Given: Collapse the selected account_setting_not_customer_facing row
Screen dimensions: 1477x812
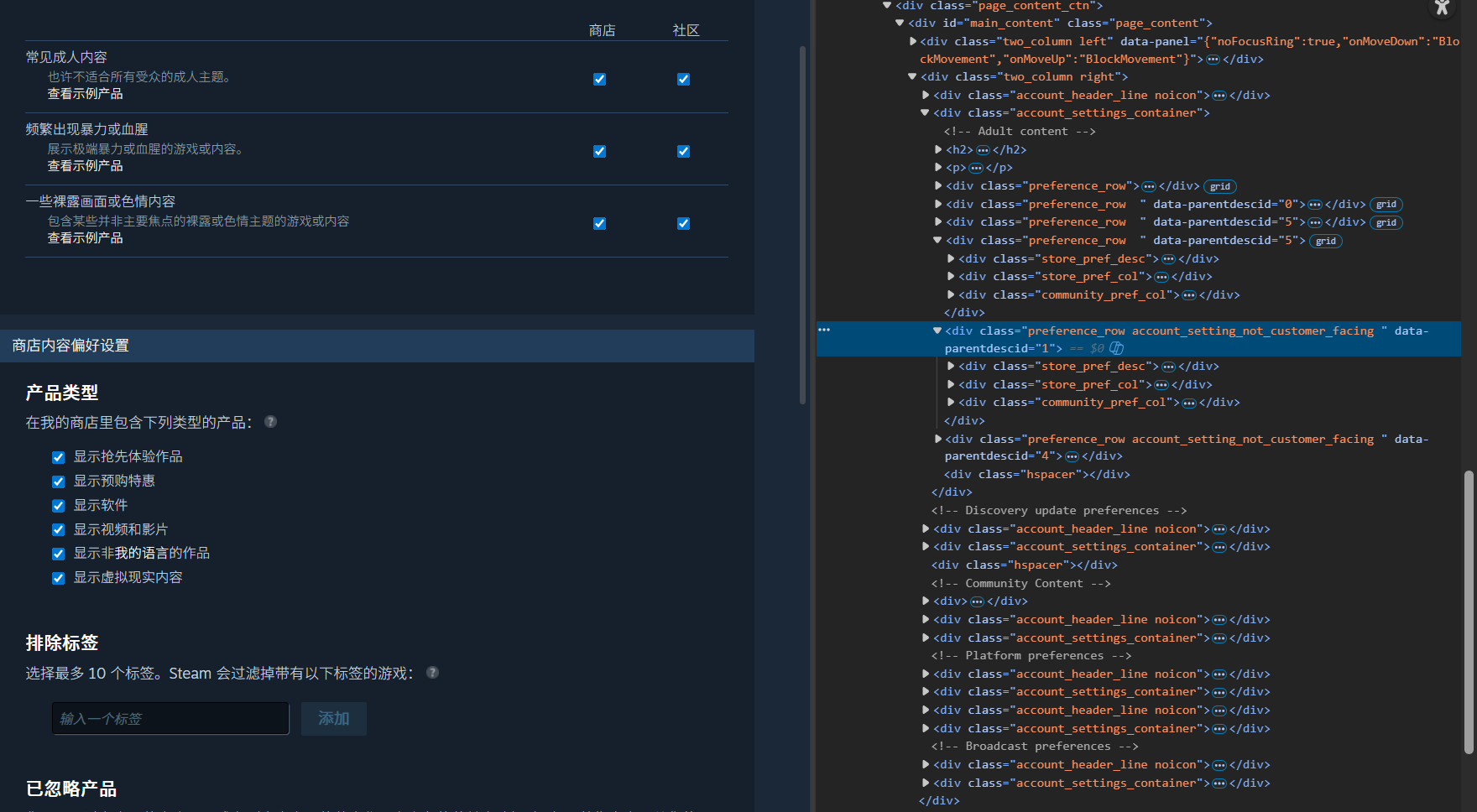Looking at the screenshot, I should (x=937, y=331).
